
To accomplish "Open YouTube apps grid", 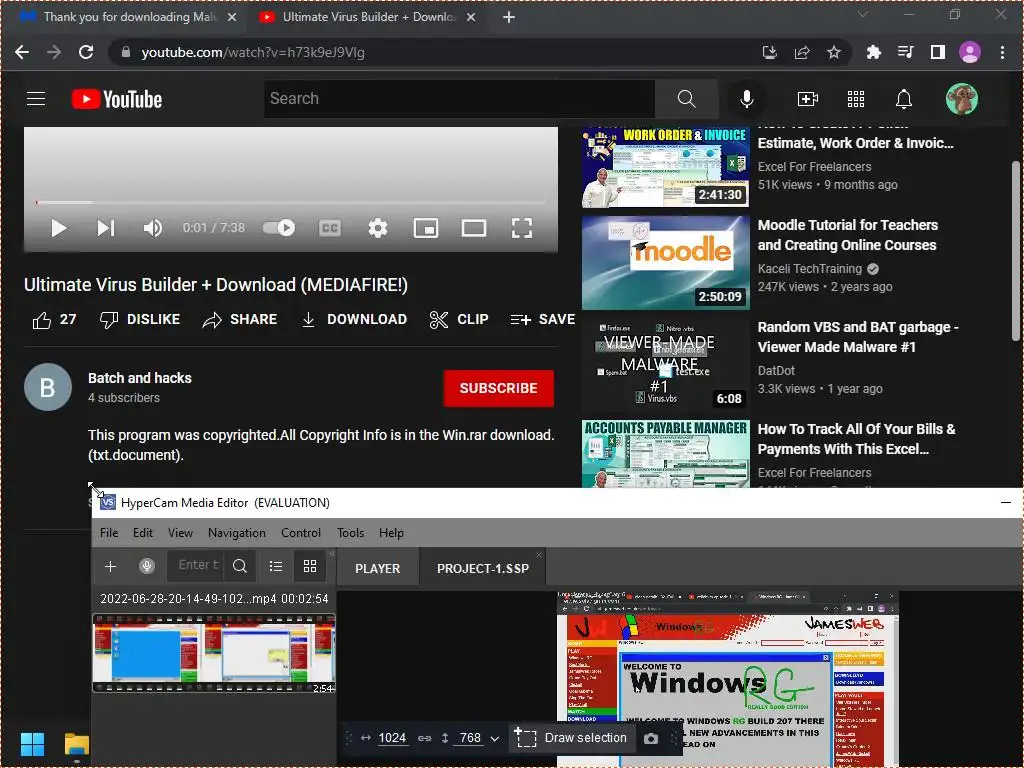I will 856,99.
